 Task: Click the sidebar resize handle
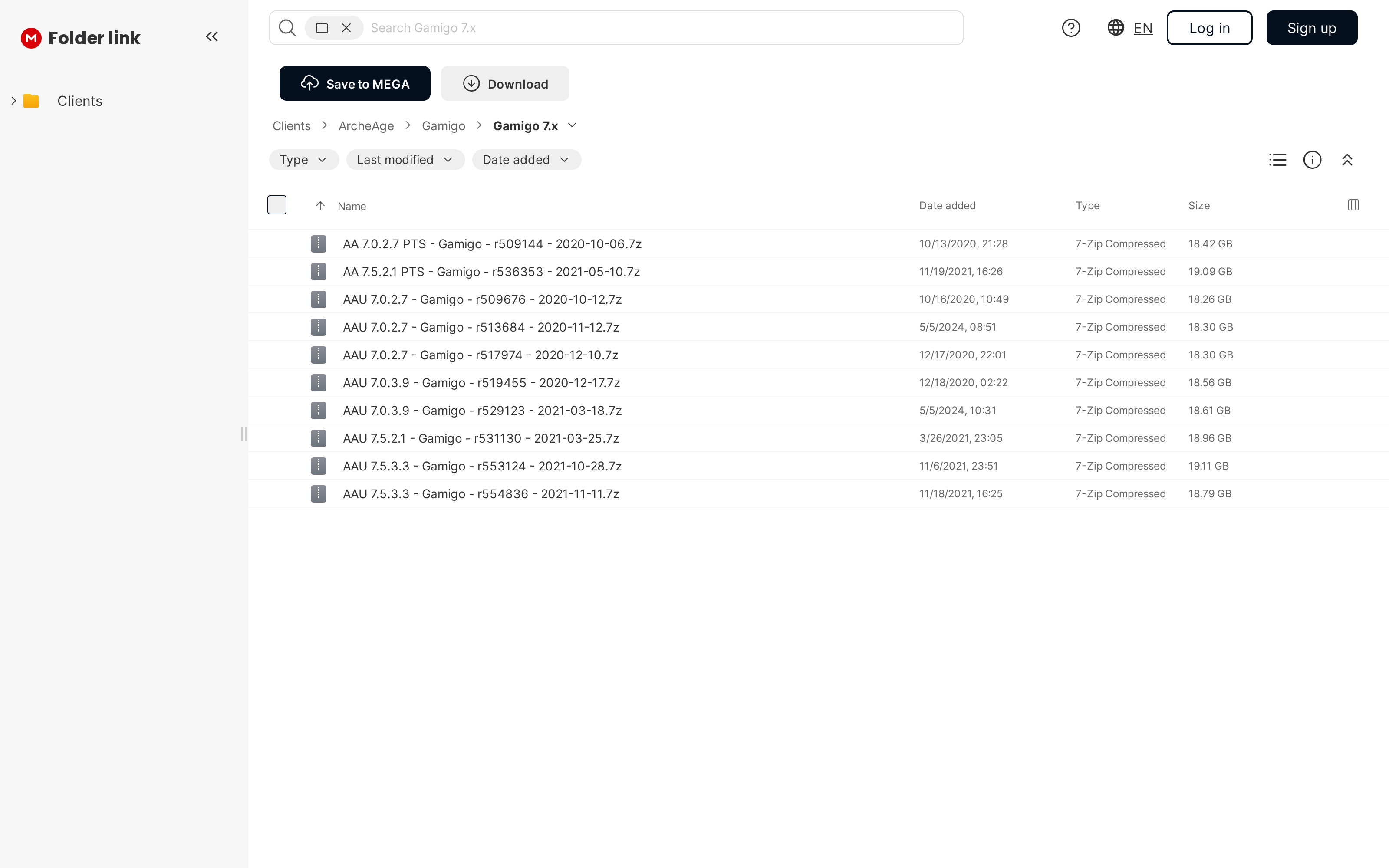click(244, 434)
